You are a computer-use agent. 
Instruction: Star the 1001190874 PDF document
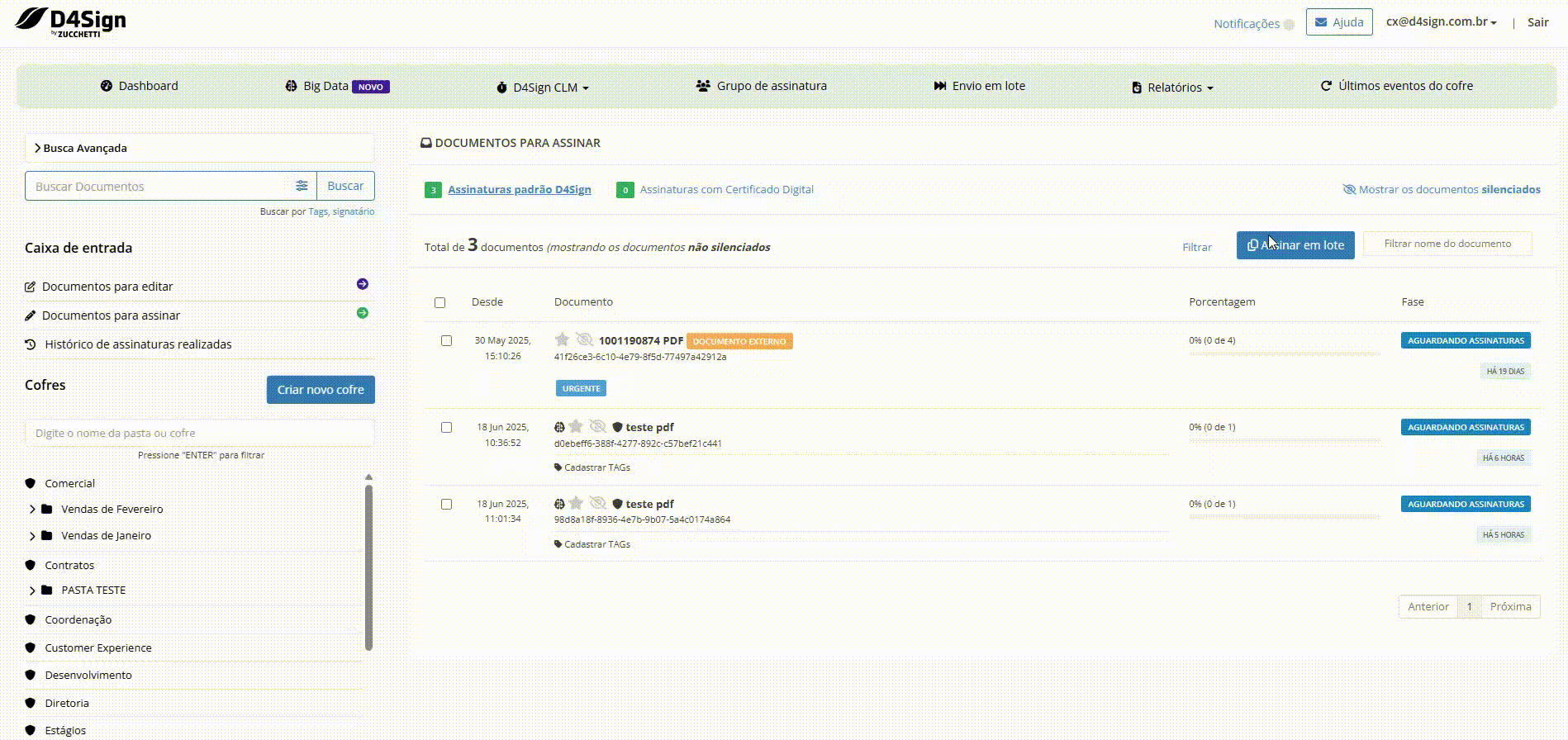point(562,339)
